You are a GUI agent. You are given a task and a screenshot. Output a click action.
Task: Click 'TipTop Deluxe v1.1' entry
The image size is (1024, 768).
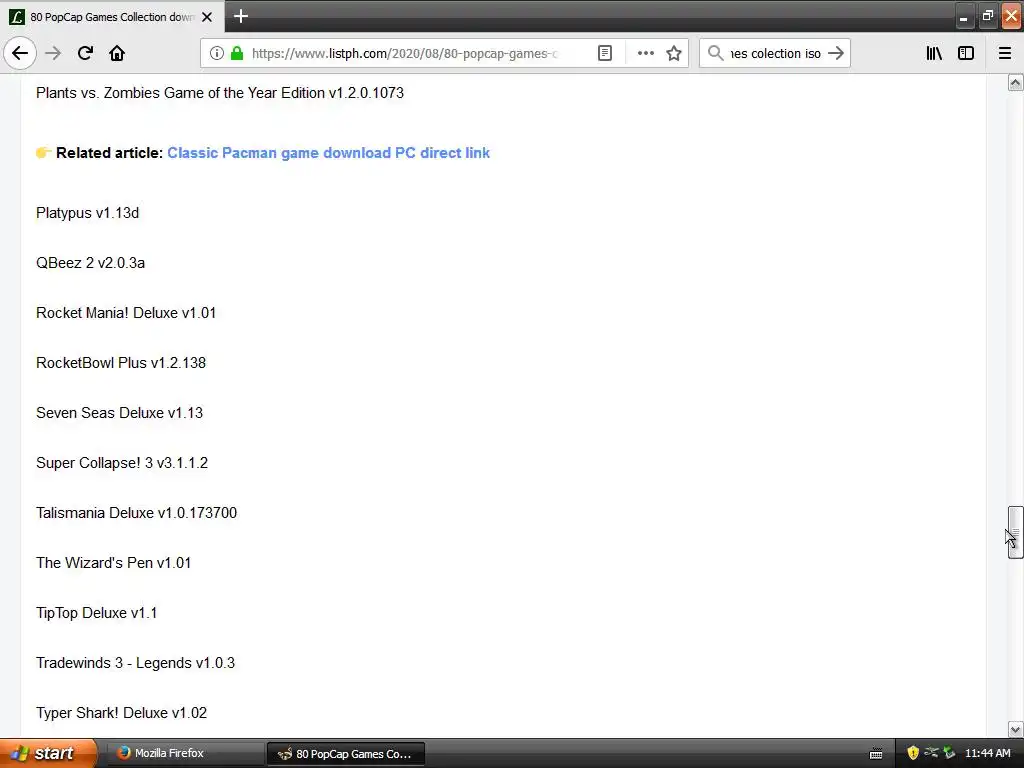point(97,613)
